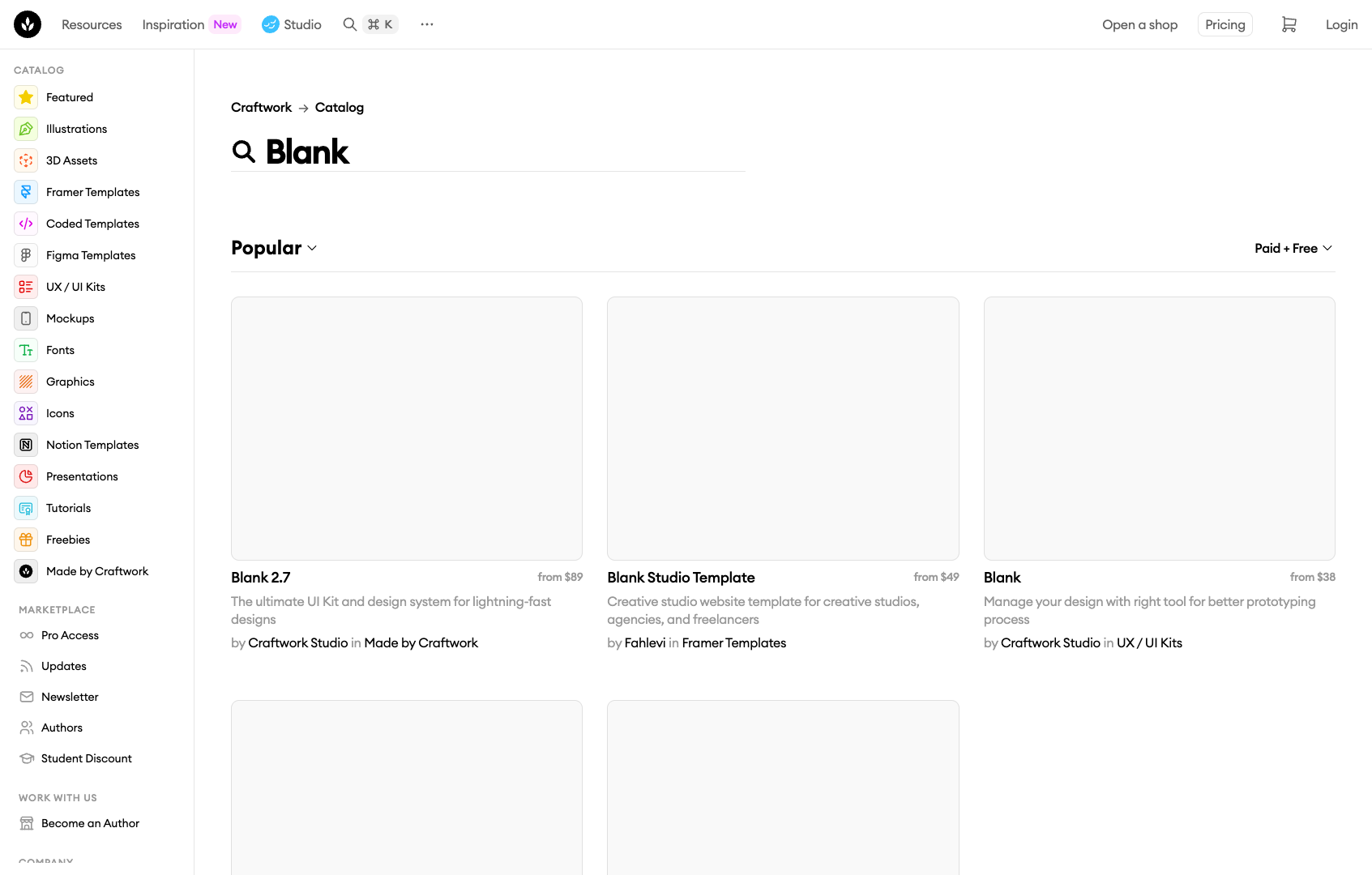The width and height of the screenshot is (1372, 875).
Task: Click the Blank search input field
Action: click(x=502, y=152)
